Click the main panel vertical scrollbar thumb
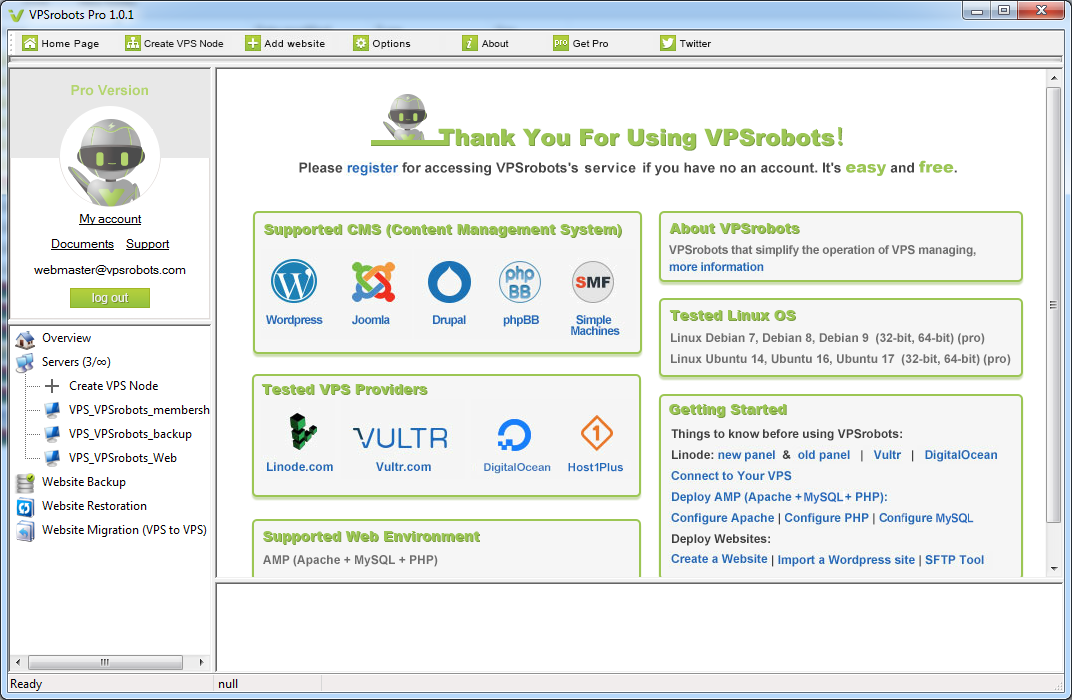 click(x=1054, y=306)
